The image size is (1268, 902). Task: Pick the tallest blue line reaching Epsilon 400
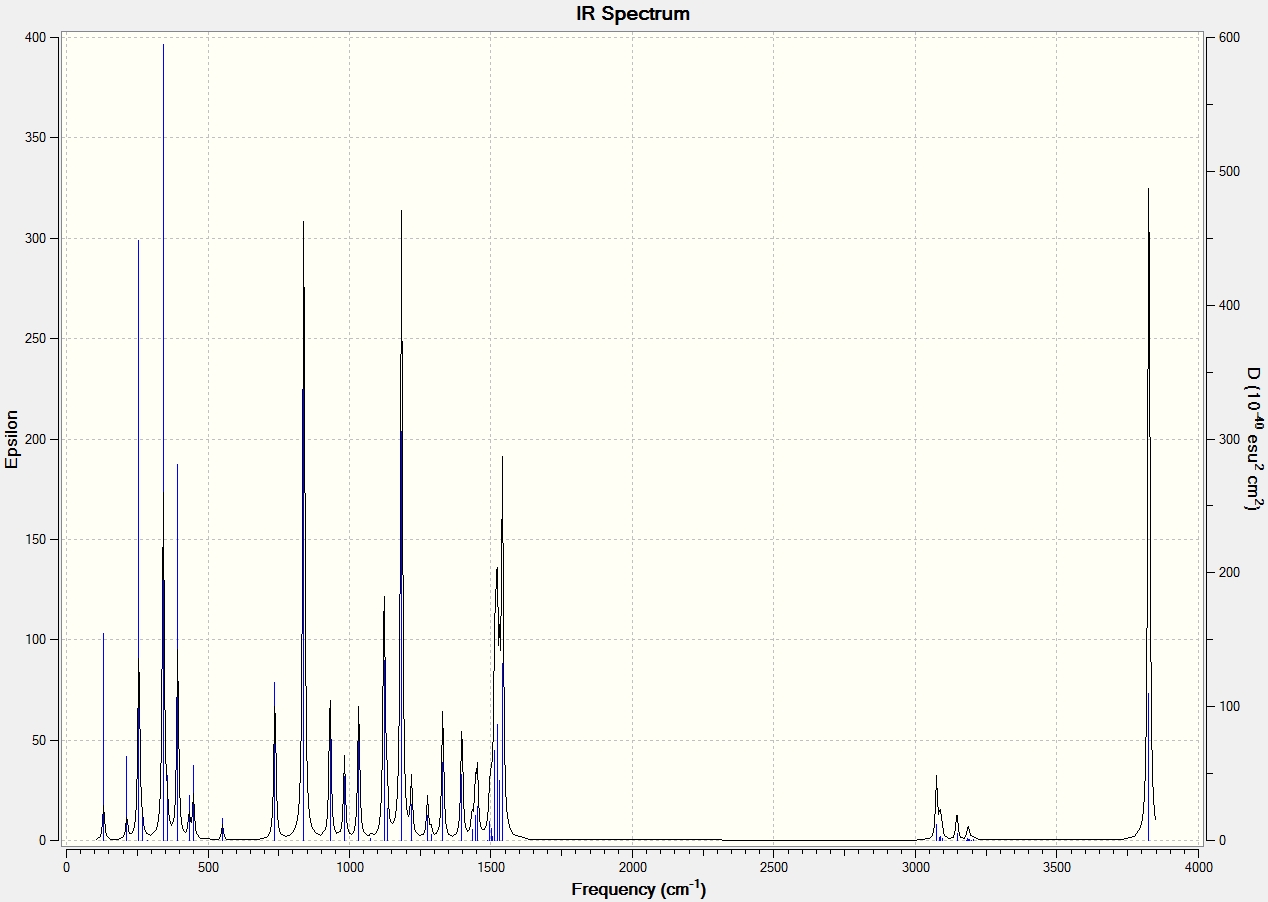tap(164, 45)
